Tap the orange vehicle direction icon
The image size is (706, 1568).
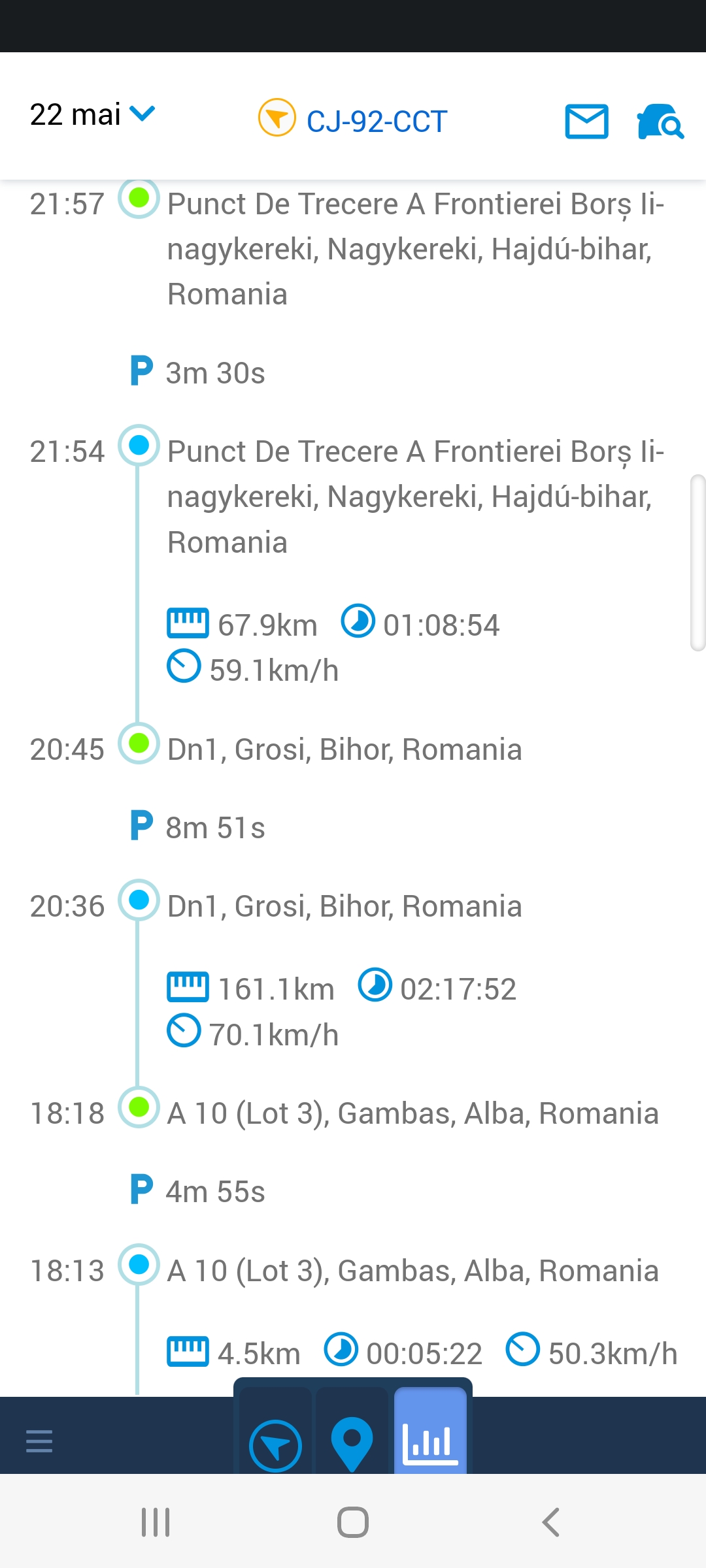click(277, 118)
